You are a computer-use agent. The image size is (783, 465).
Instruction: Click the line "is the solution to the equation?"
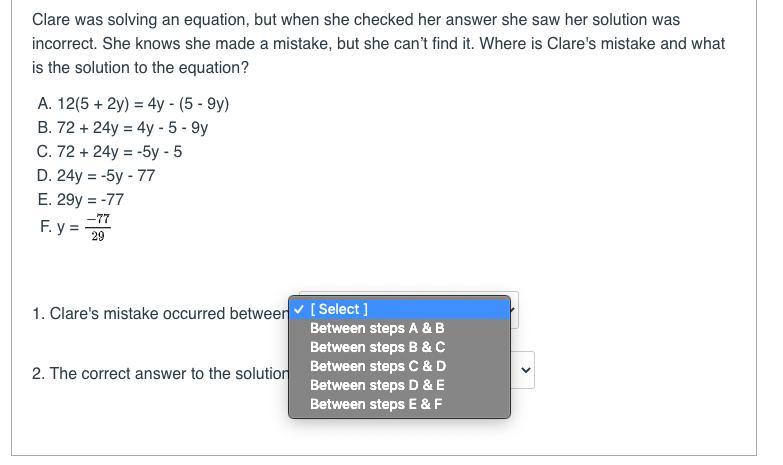pyautogui.click(x=140, y=67)
